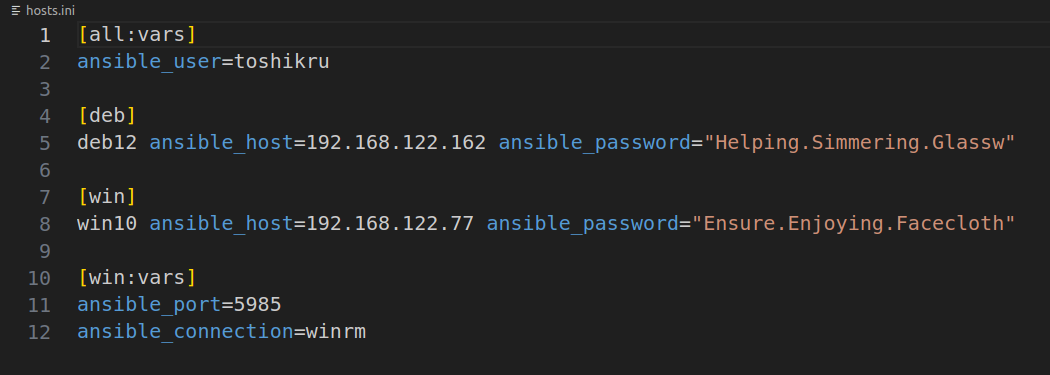Click the IP address 192.168.122.77
The width and height of the screenshot is (1050, 375).
pos(390,224)
